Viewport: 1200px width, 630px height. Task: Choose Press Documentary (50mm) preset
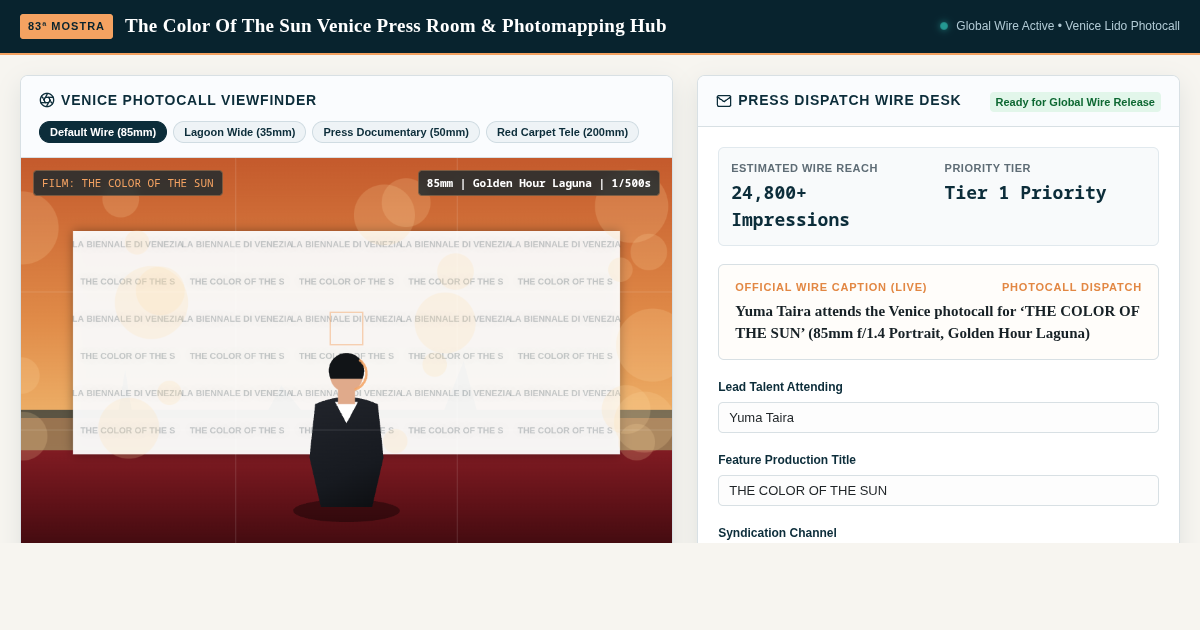pyautogui.click(x=396, y=132)
